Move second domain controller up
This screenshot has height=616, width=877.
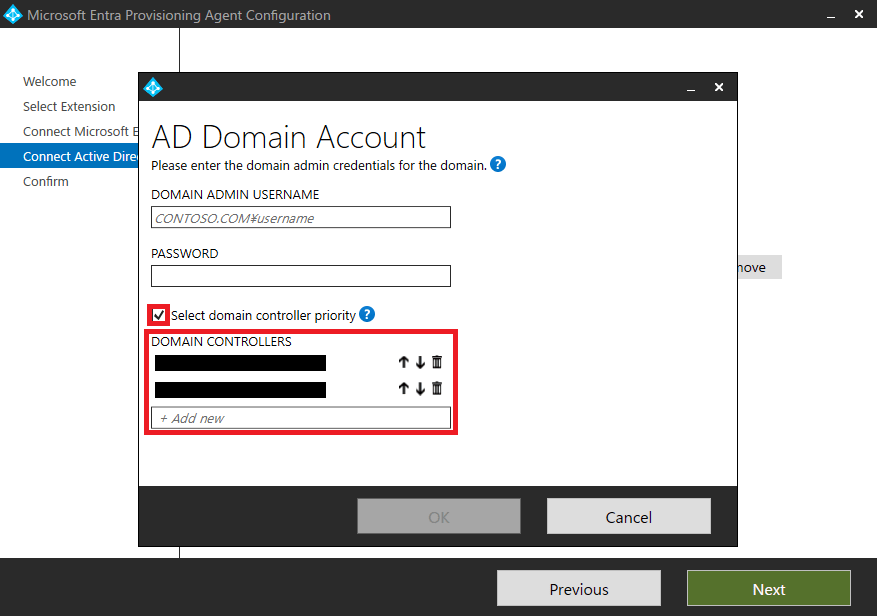403,388
